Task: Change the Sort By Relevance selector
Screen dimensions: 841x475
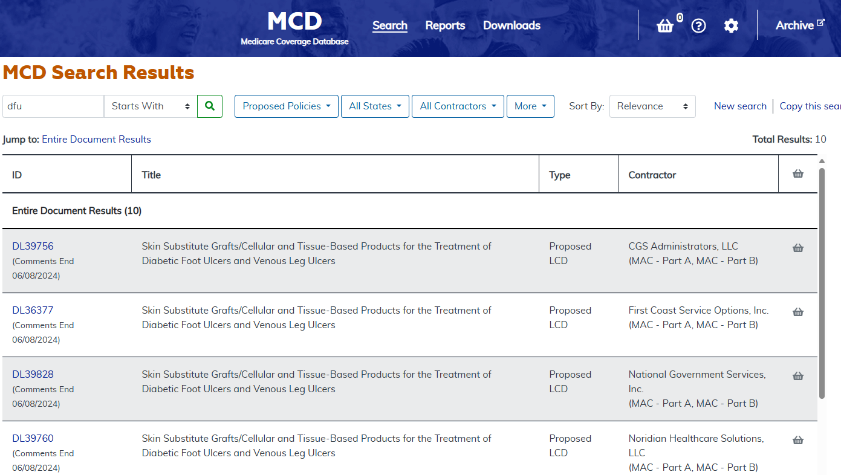Action: click(652, 106)
